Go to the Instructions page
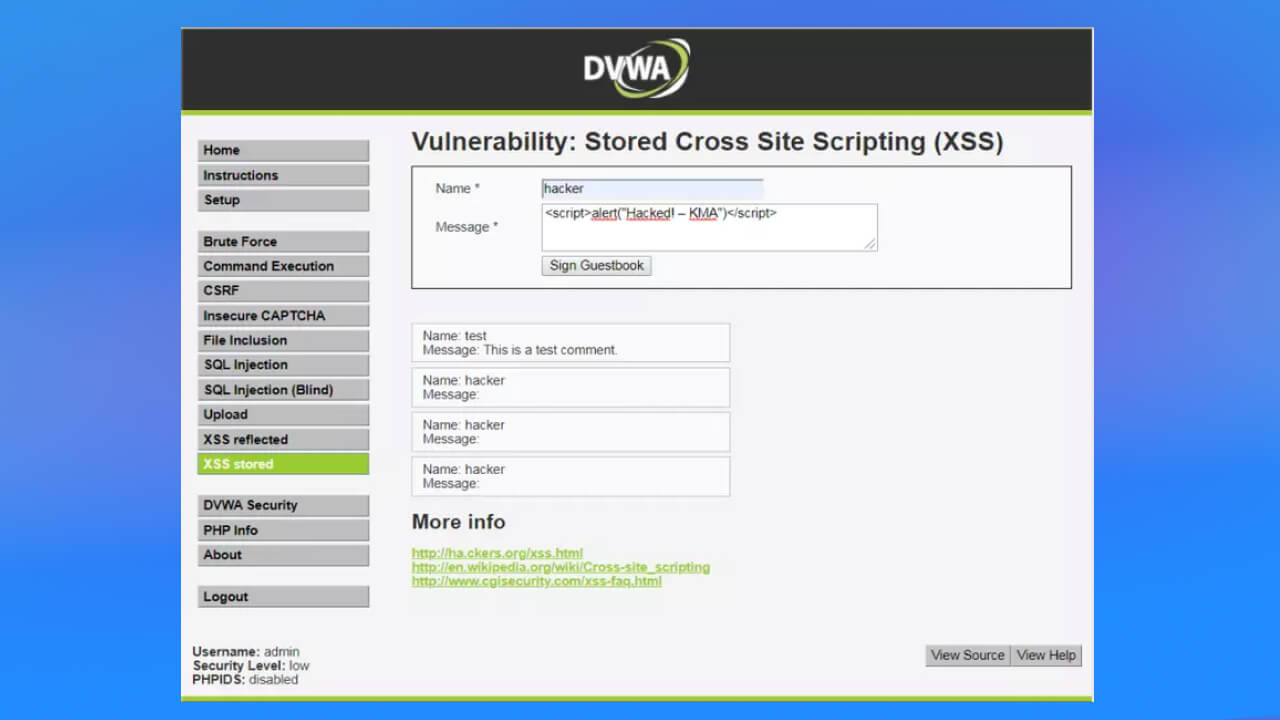 (x=283, y=175)
